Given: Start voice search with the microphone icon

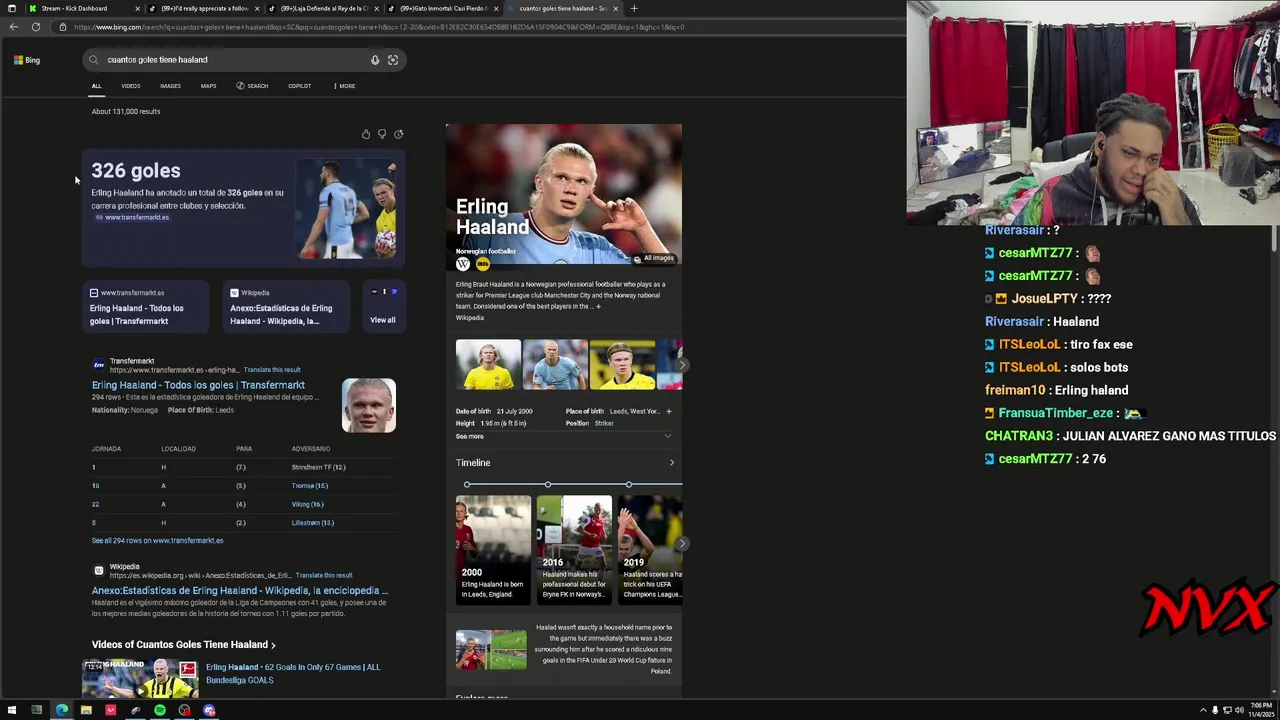Looking at the screenshot, I should [x=375, y=60].
